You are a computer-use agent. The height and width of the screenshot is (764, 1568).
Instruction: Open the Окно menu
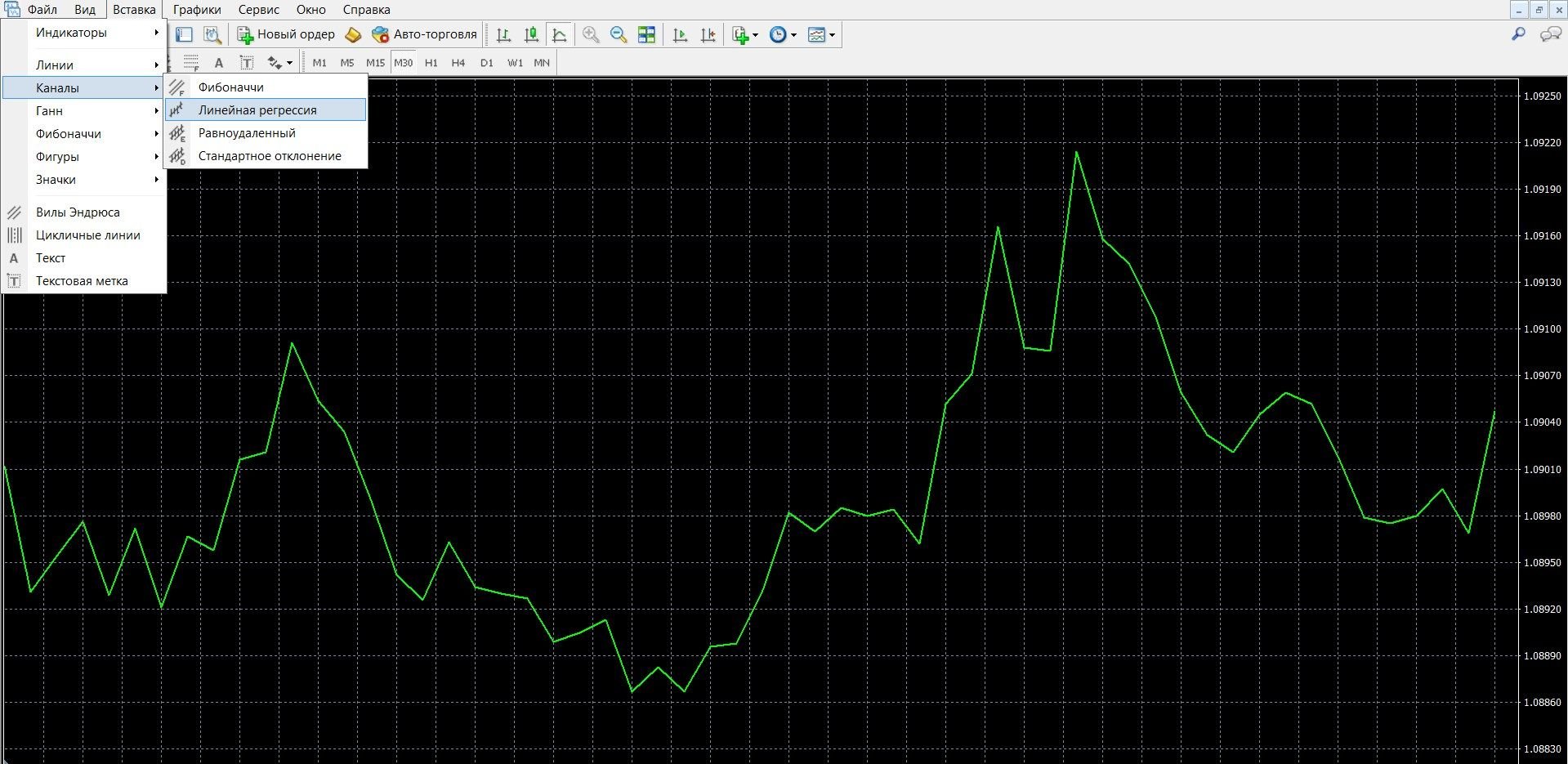click(311, 10)
